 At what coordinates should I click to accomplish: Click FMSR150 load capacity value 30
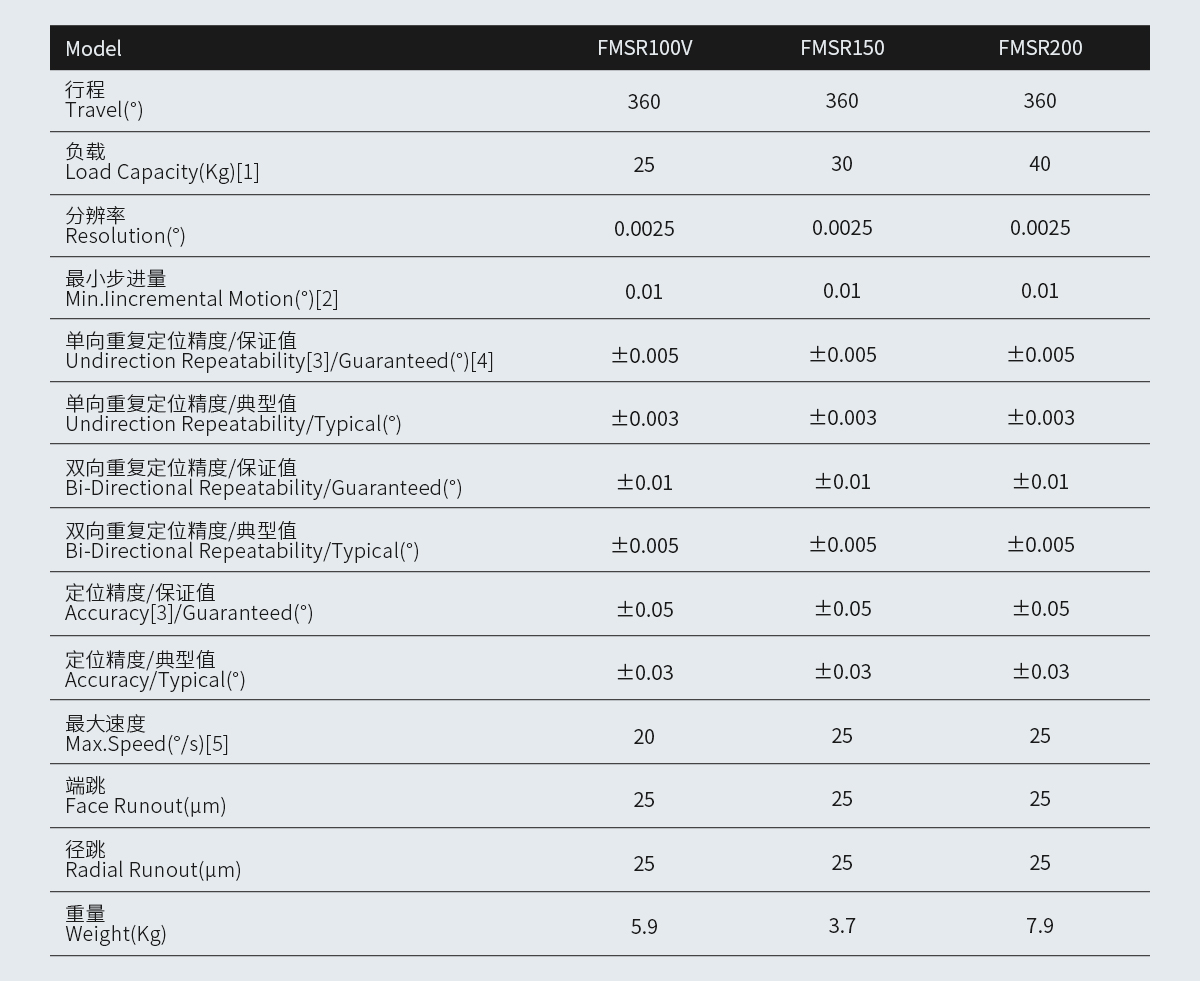[x=842, y=164]
